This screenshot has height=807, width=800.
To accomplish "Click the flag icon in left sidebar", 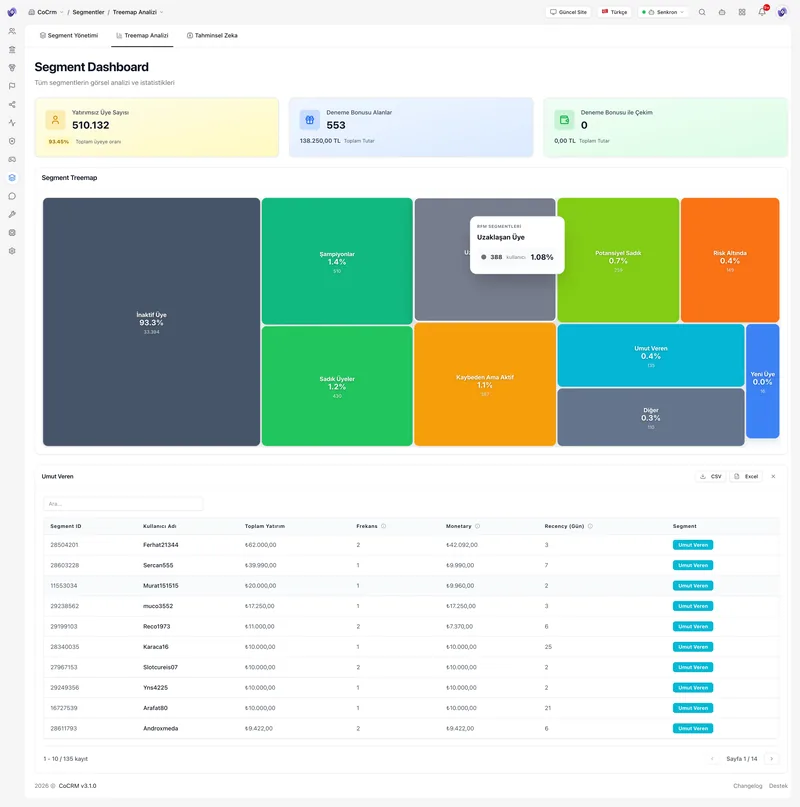I will [x=12, y=86].
